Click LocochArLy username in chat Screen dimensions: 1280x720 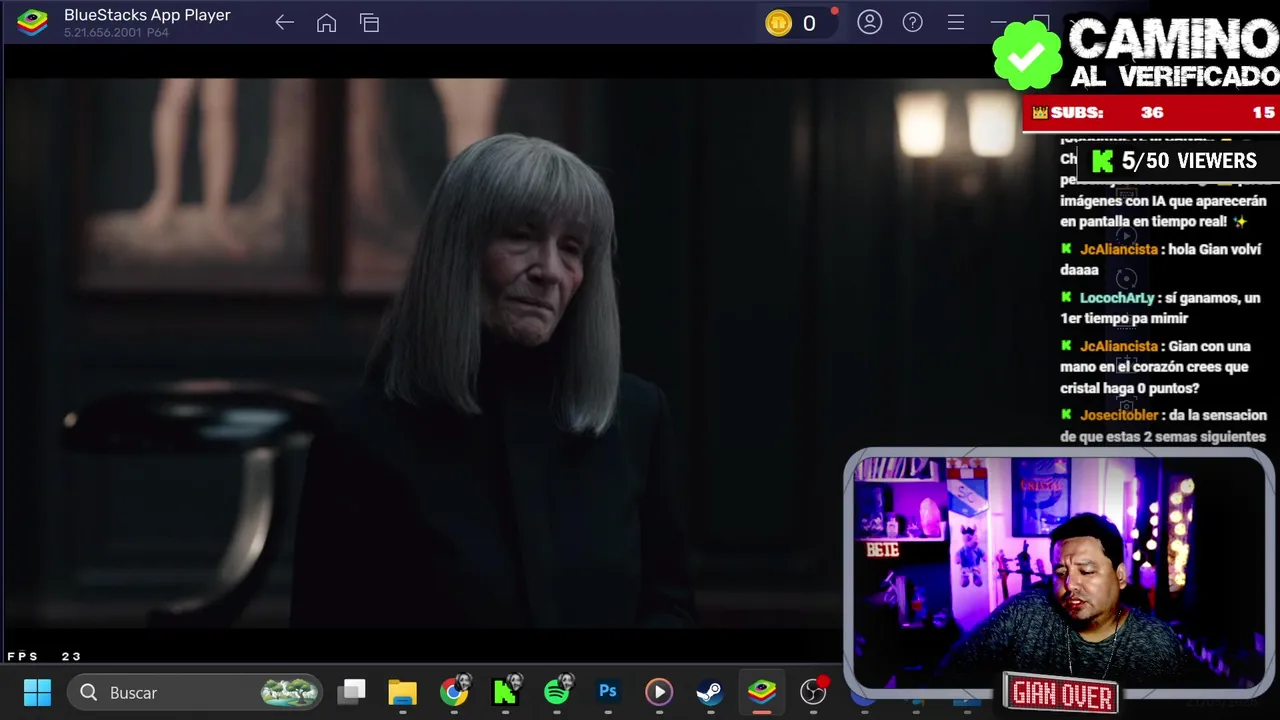tap(1117, 298)
